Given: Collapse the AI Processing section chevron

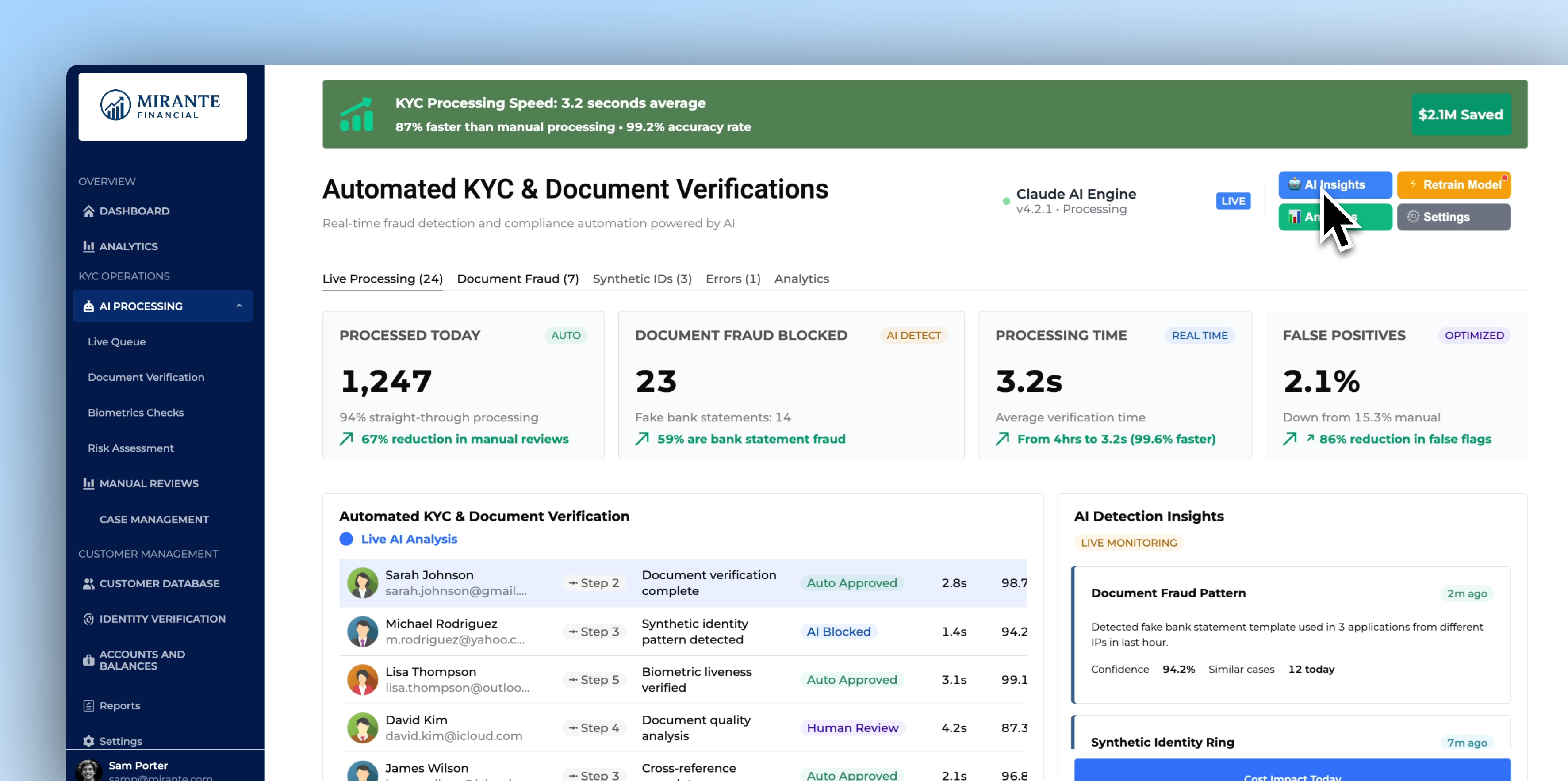Looking at the screenshot, I should tap(238, 306).
